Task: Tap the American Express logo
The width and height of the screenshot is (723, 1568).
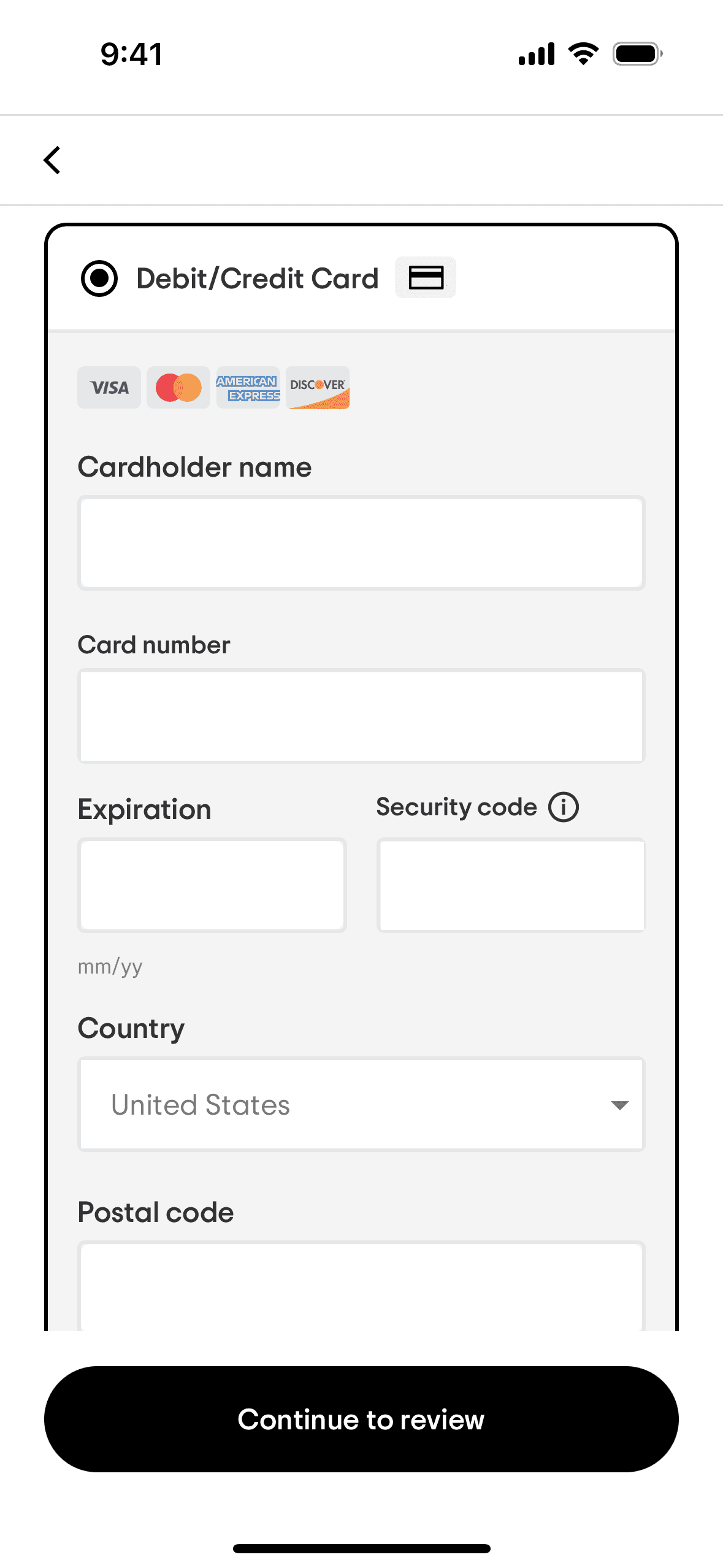Action: [x=248, y=388]
